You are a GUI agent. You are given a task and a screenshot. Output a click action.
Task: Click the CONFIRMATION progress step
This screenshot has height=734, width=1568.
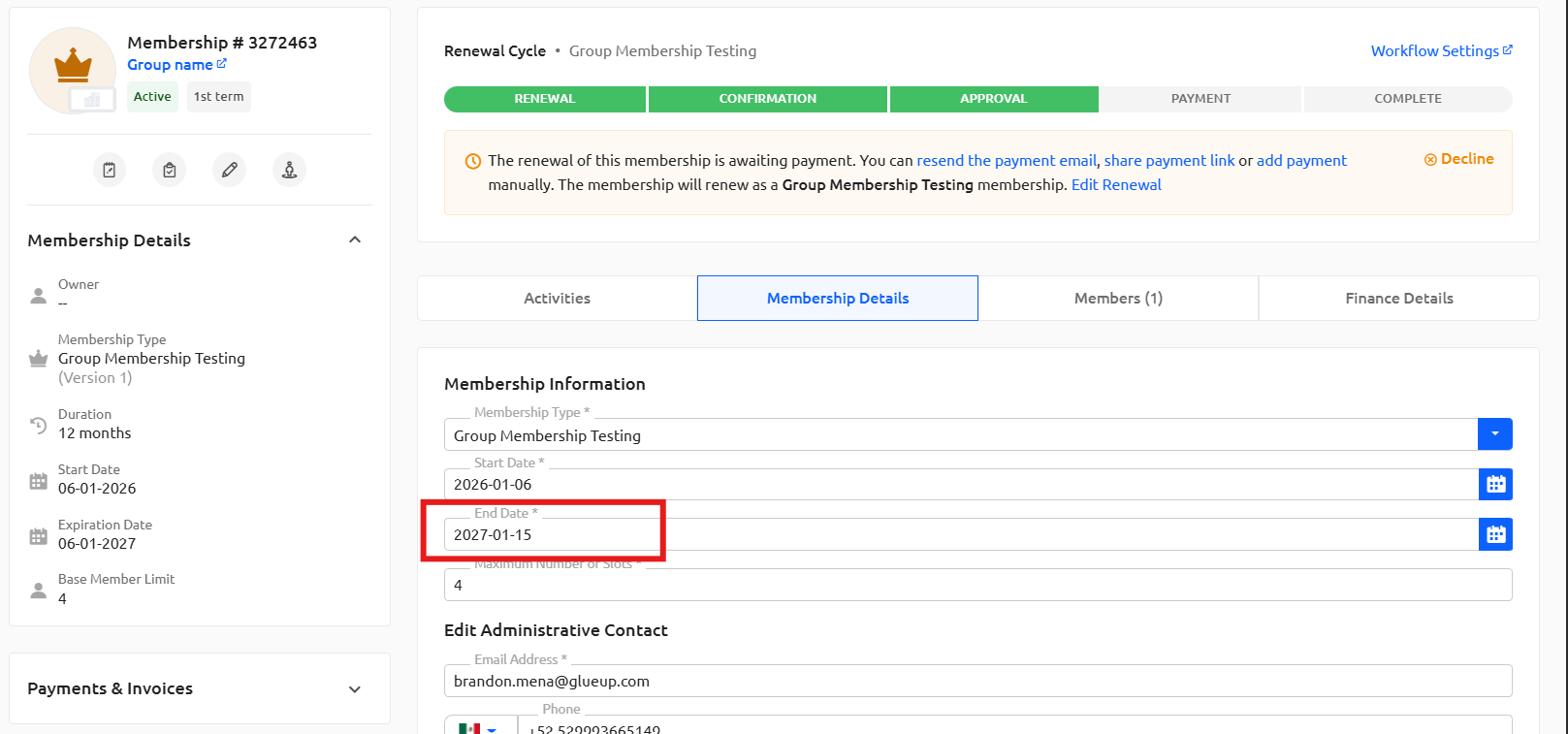click(x=768, y=99)
